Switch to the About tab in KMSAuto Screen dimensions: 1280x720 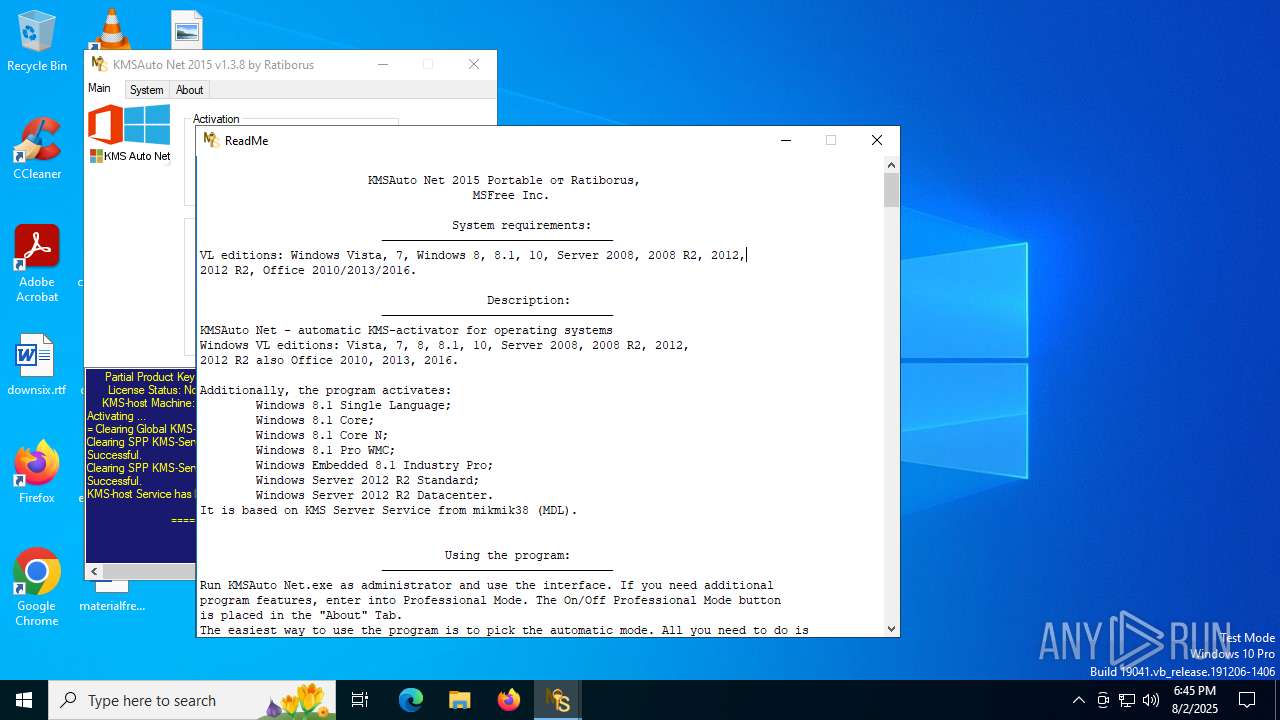[189, 90]
